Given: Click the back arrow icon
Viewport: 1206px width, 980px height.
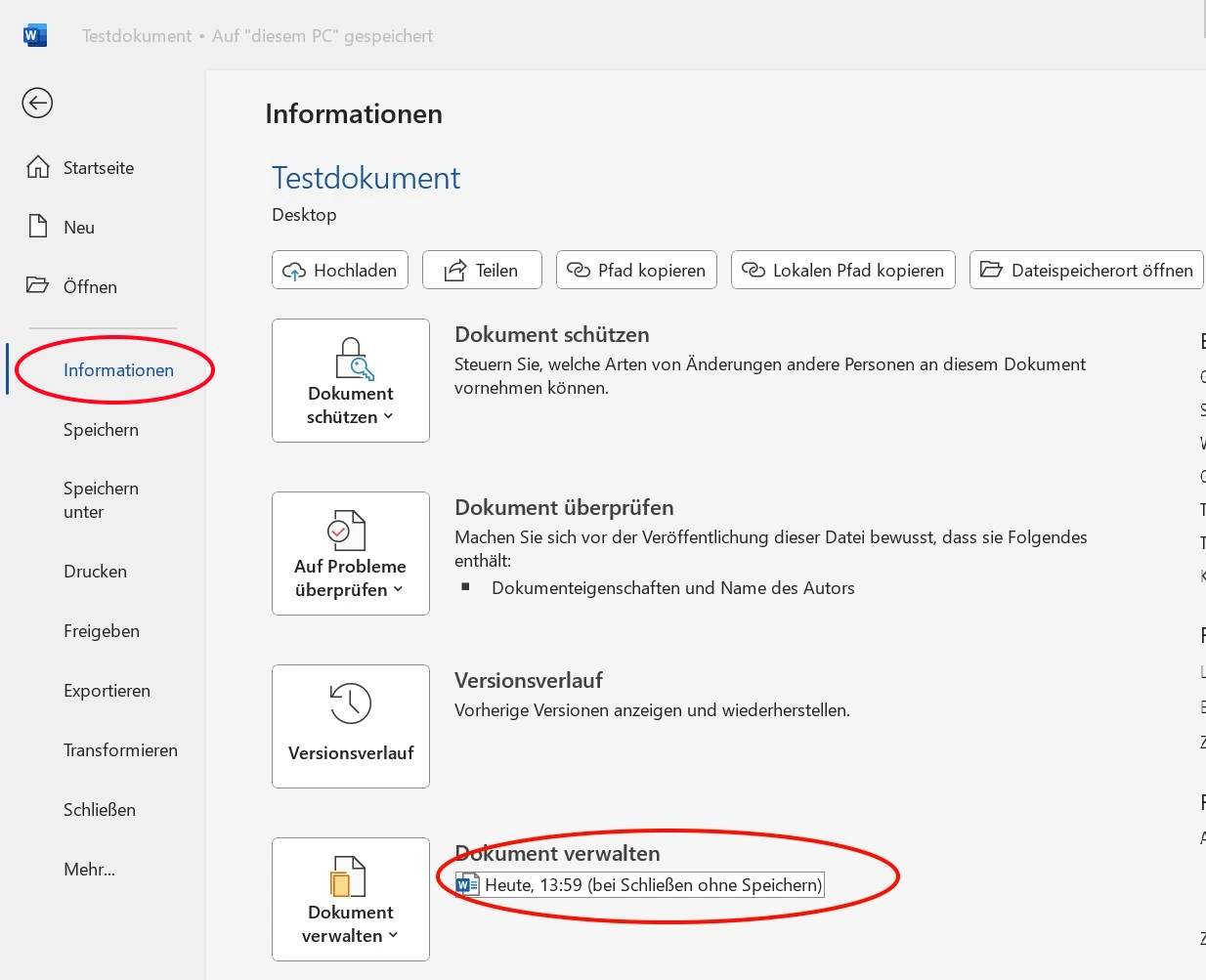Looking at the screenshot, I should 37,103.
